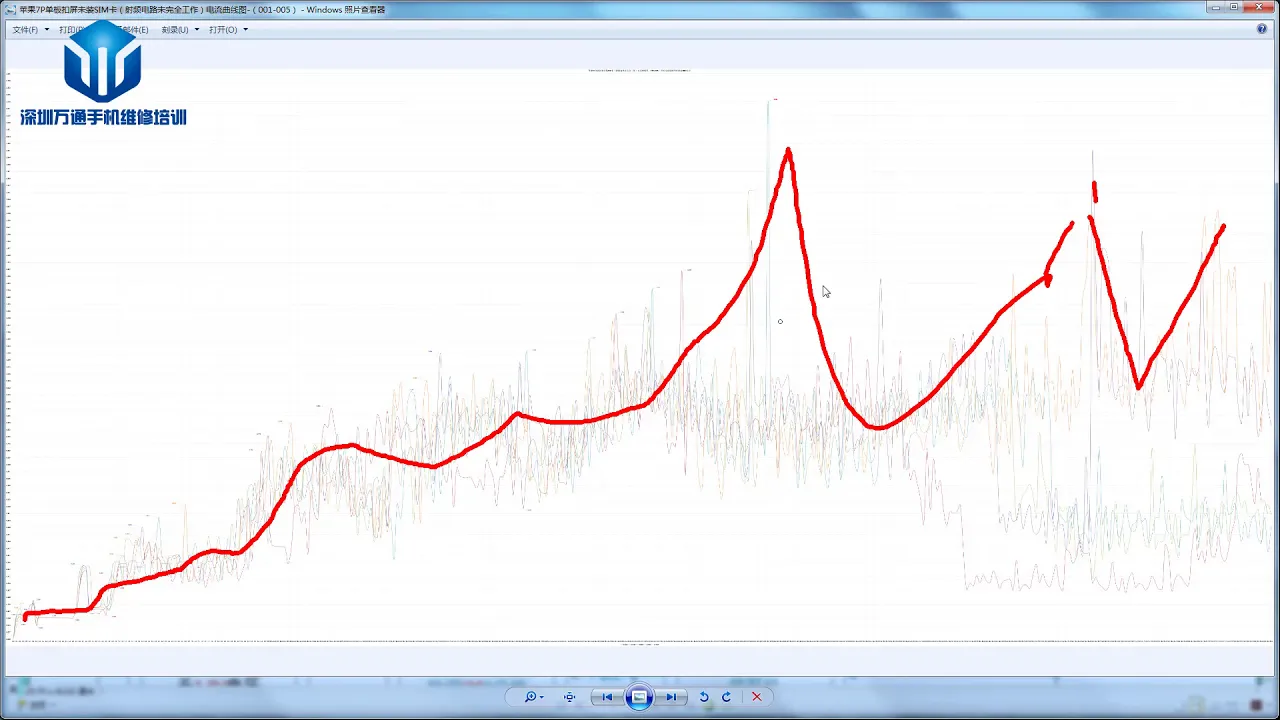Start the slideshow with the center button
Image resolution: width=1280 pixels, height=720 pixels.
639,697
